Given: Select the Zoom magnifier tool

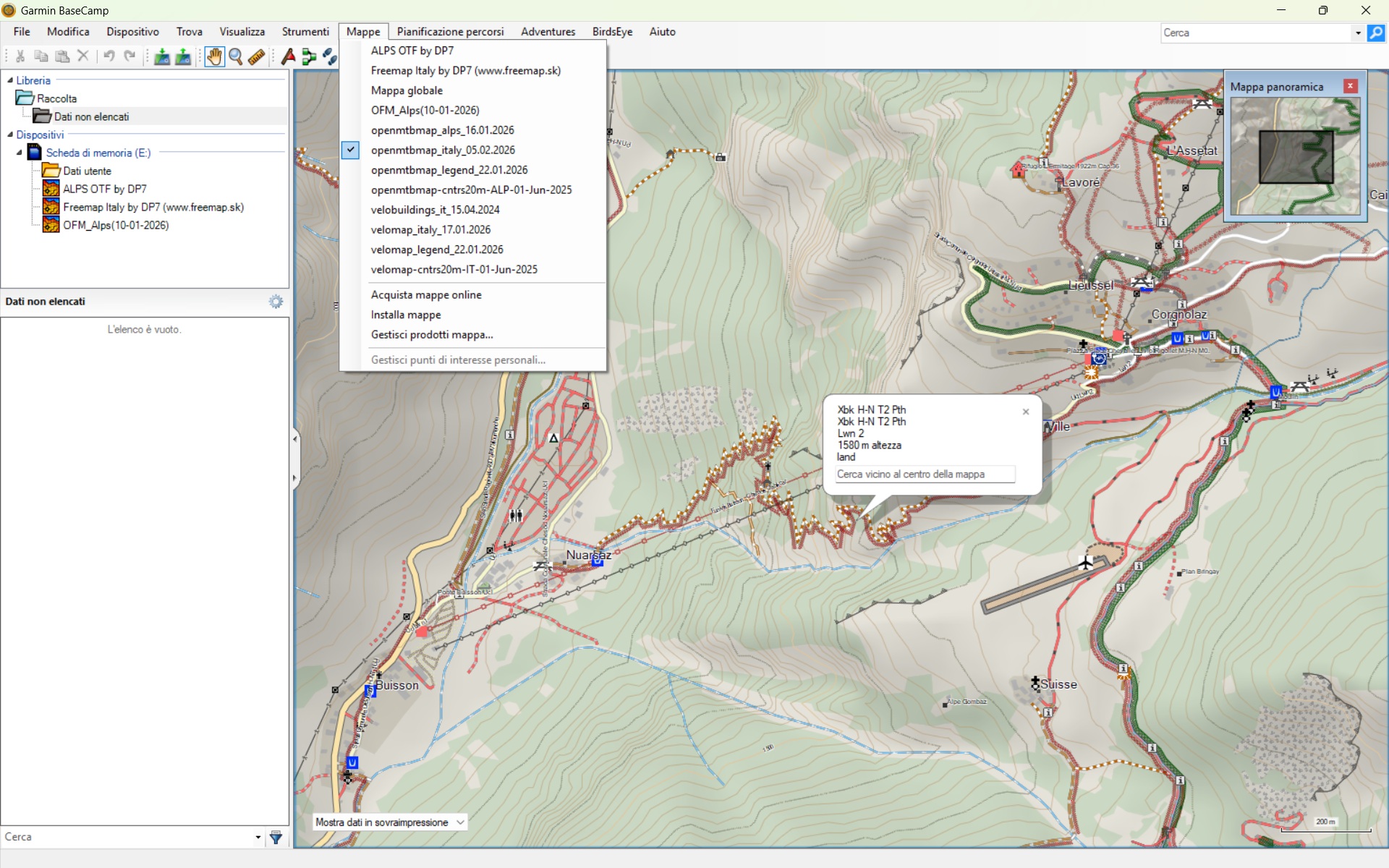Looking at the screenshot, I should [x=235, y=56].
